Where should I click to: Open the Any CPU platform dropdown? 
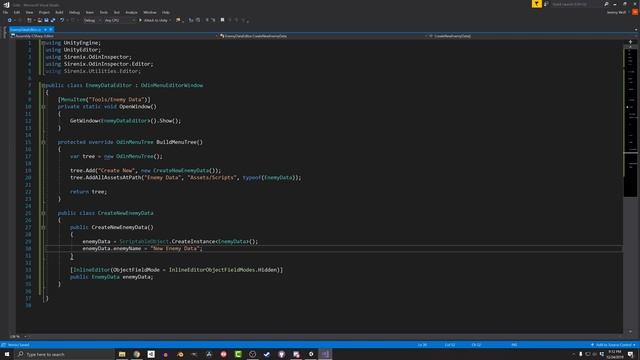click(x=120, y=20)
